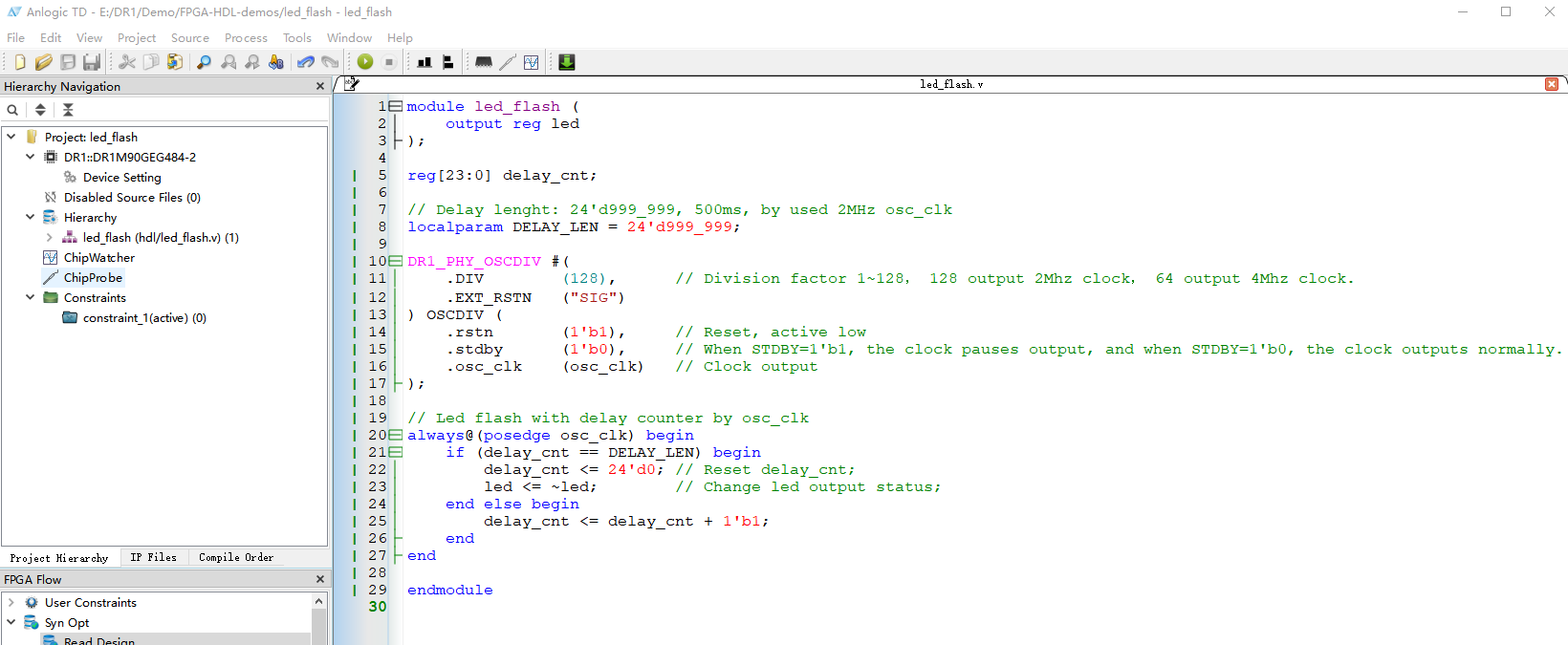
Task: Click the Cut scissors icon
Action: 126,62
